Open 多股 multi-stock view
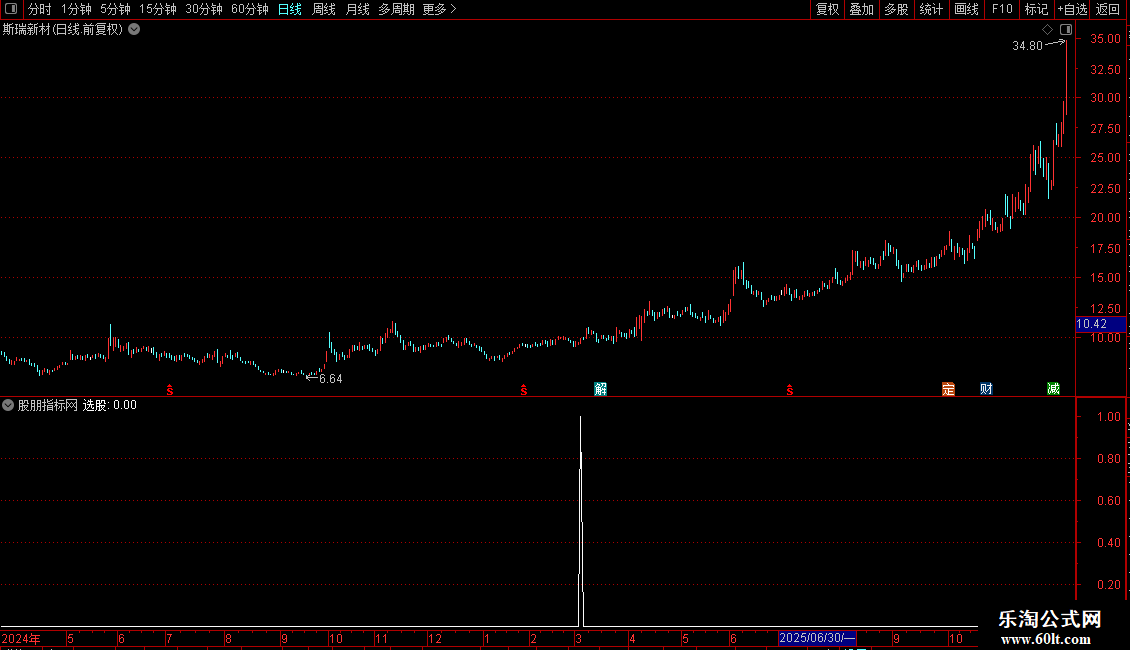 pyautogui.click(x=896, y=9)
